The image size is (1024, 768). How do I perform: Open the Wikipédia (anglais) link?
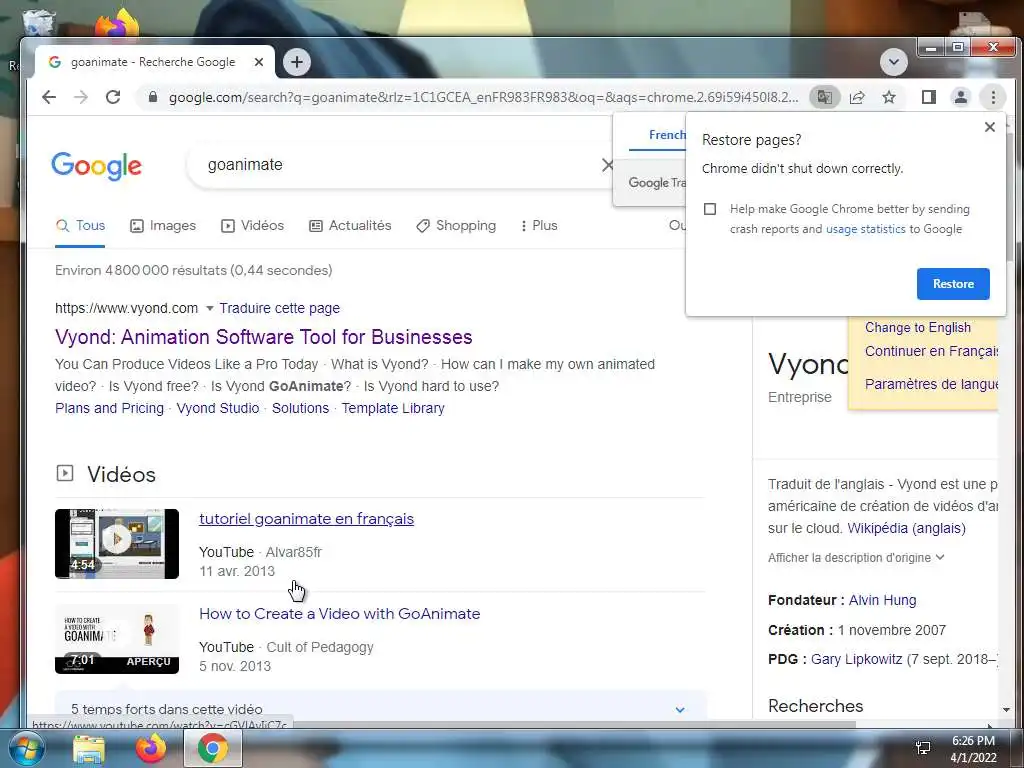pos(906,528)
